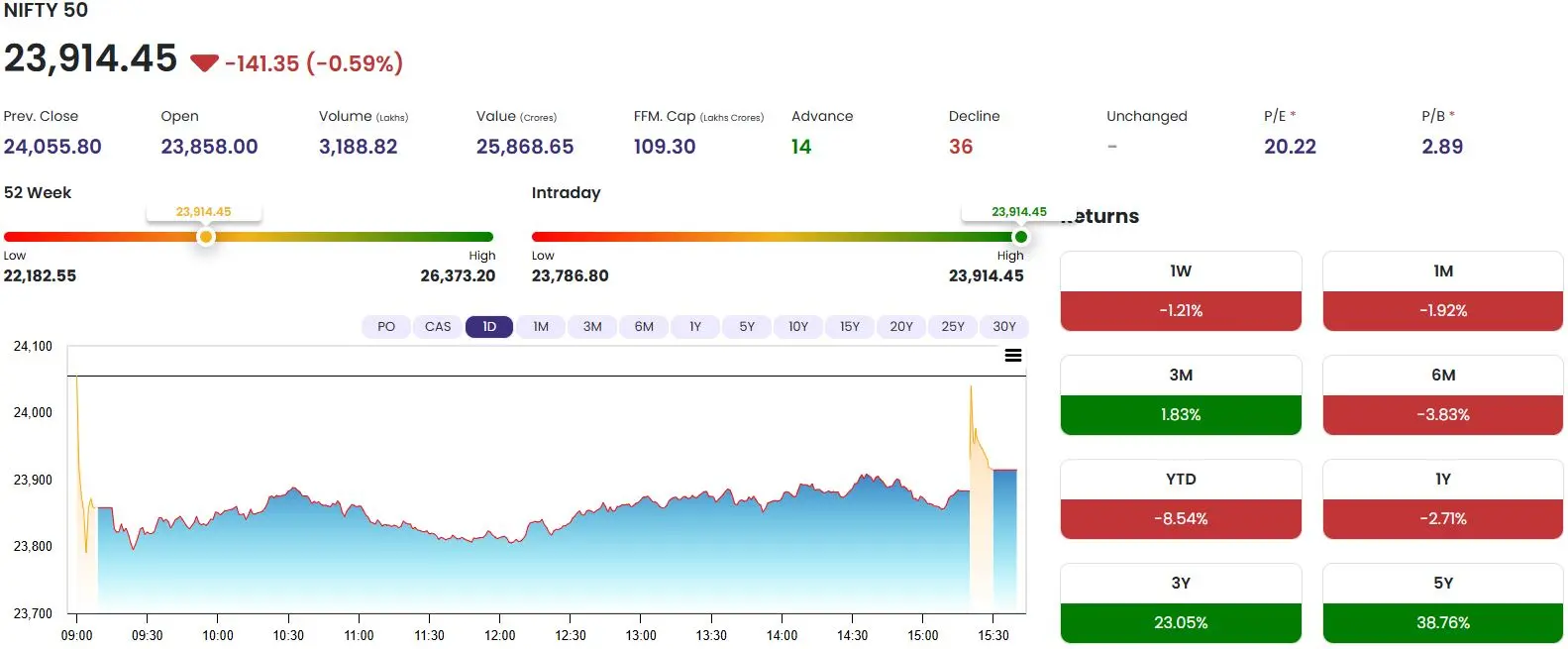Click the FFM. Cap value 109.30
The image size is (1568, 649).
click(665, 147)
